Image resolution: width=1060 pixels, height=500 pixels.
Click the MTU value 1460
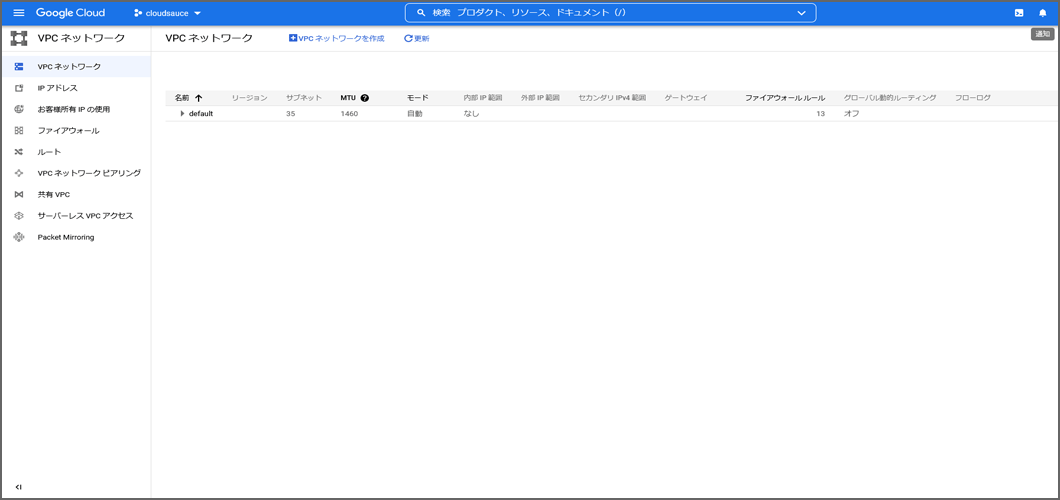(349, 114)
